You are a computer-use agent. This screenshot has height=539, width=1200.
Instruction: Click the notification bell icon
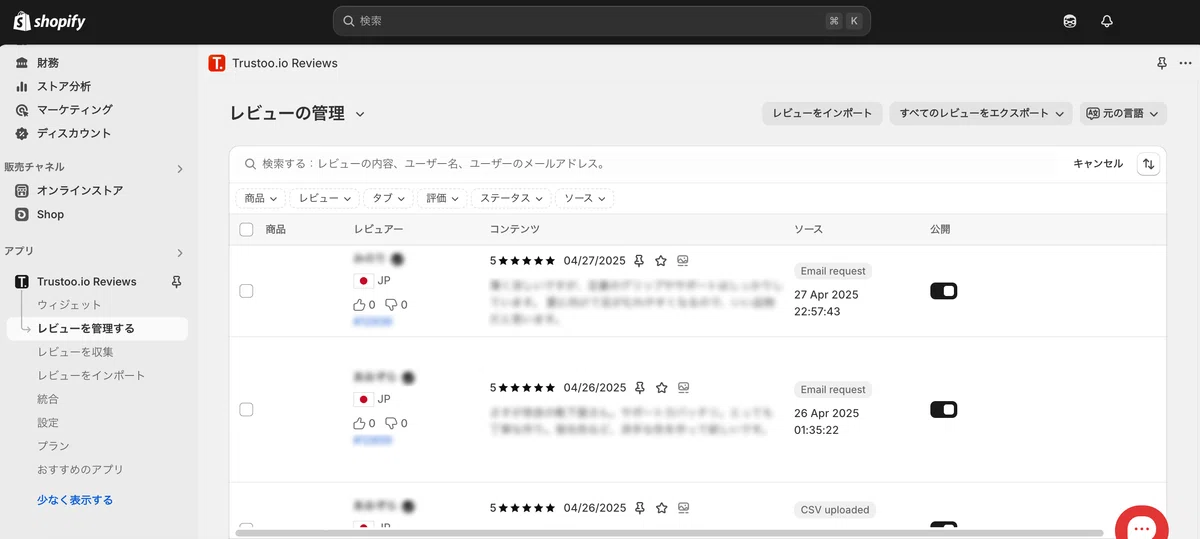[x=1106, y=21]
